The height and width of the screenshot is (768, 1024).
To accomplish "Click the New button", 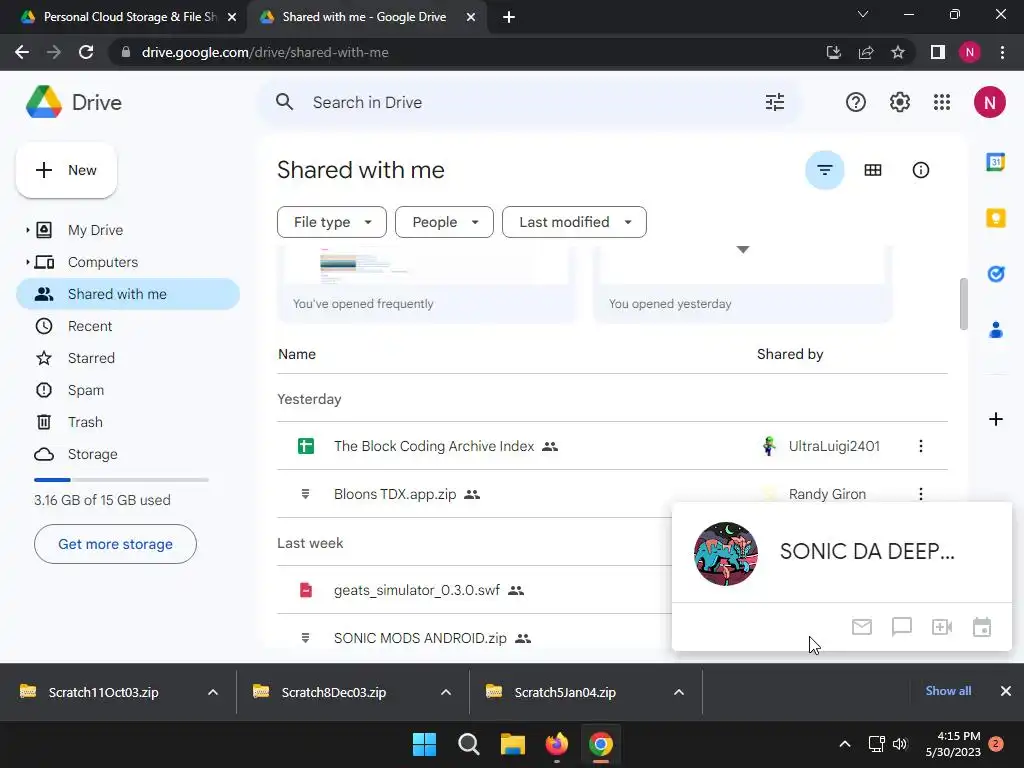I will pos(66,170).
